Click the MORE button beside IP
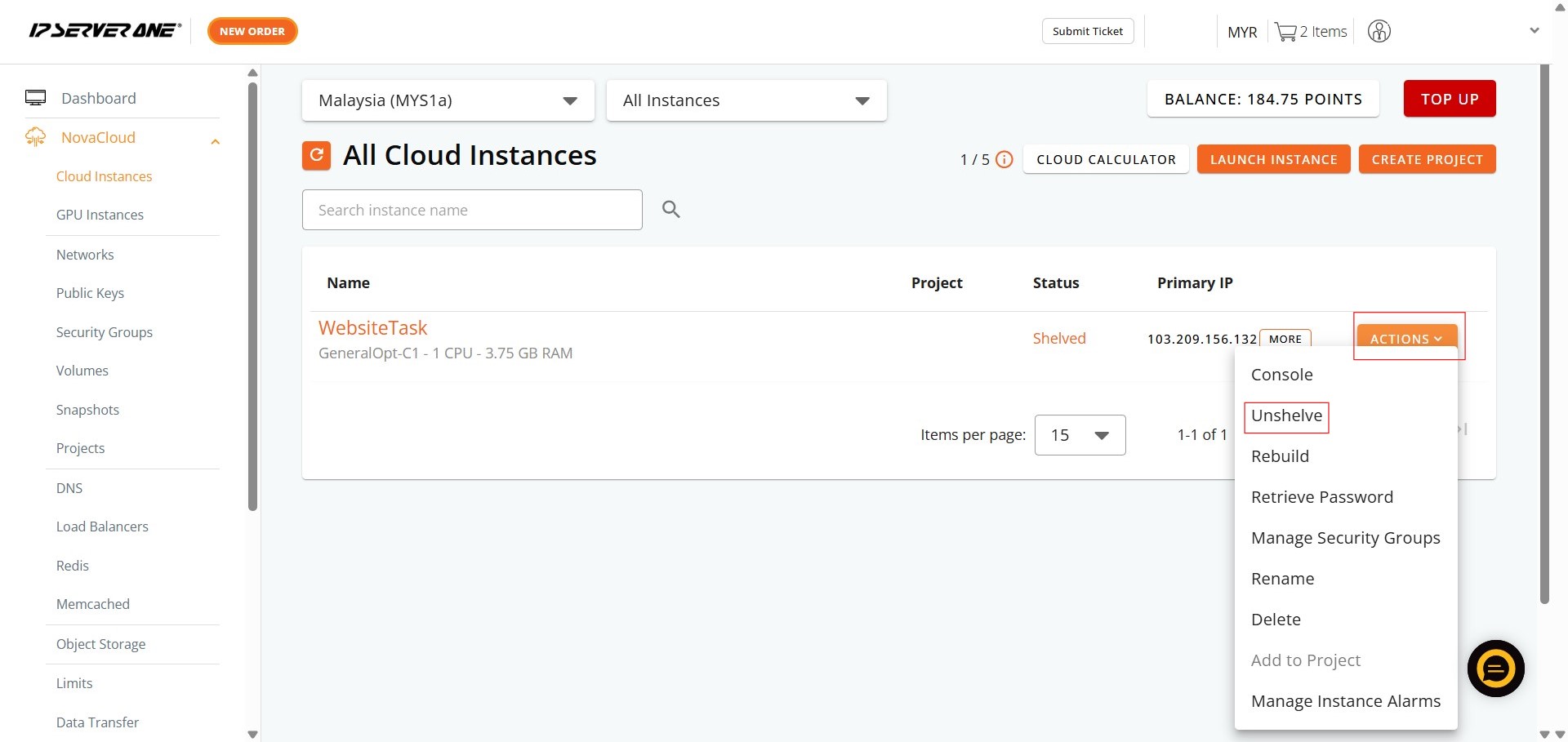Image resolution: width=1568 pixels, height=742 pixels. point(1285,339)
